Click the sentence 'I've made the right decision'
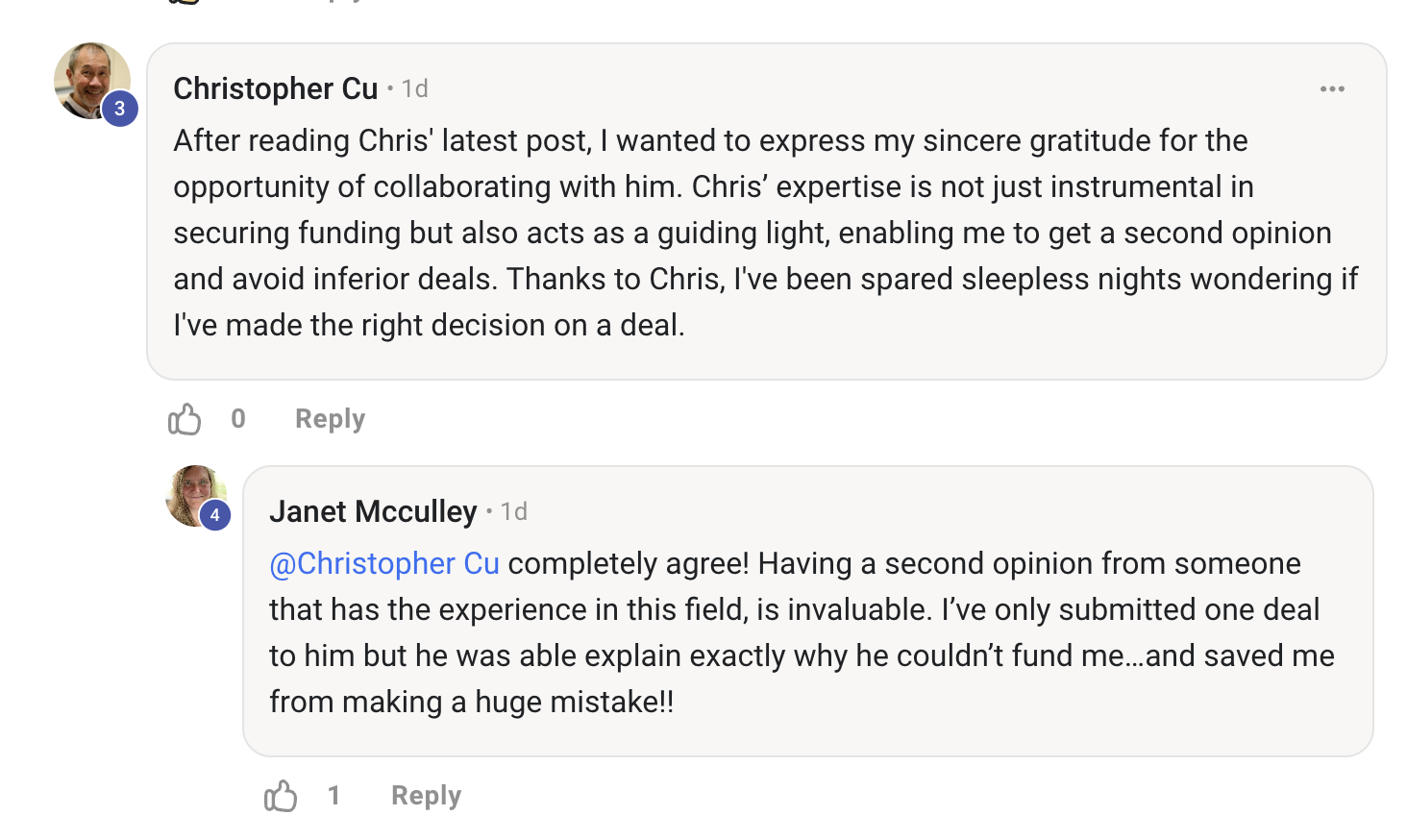 pyautogui.click(x=429, y=325)
